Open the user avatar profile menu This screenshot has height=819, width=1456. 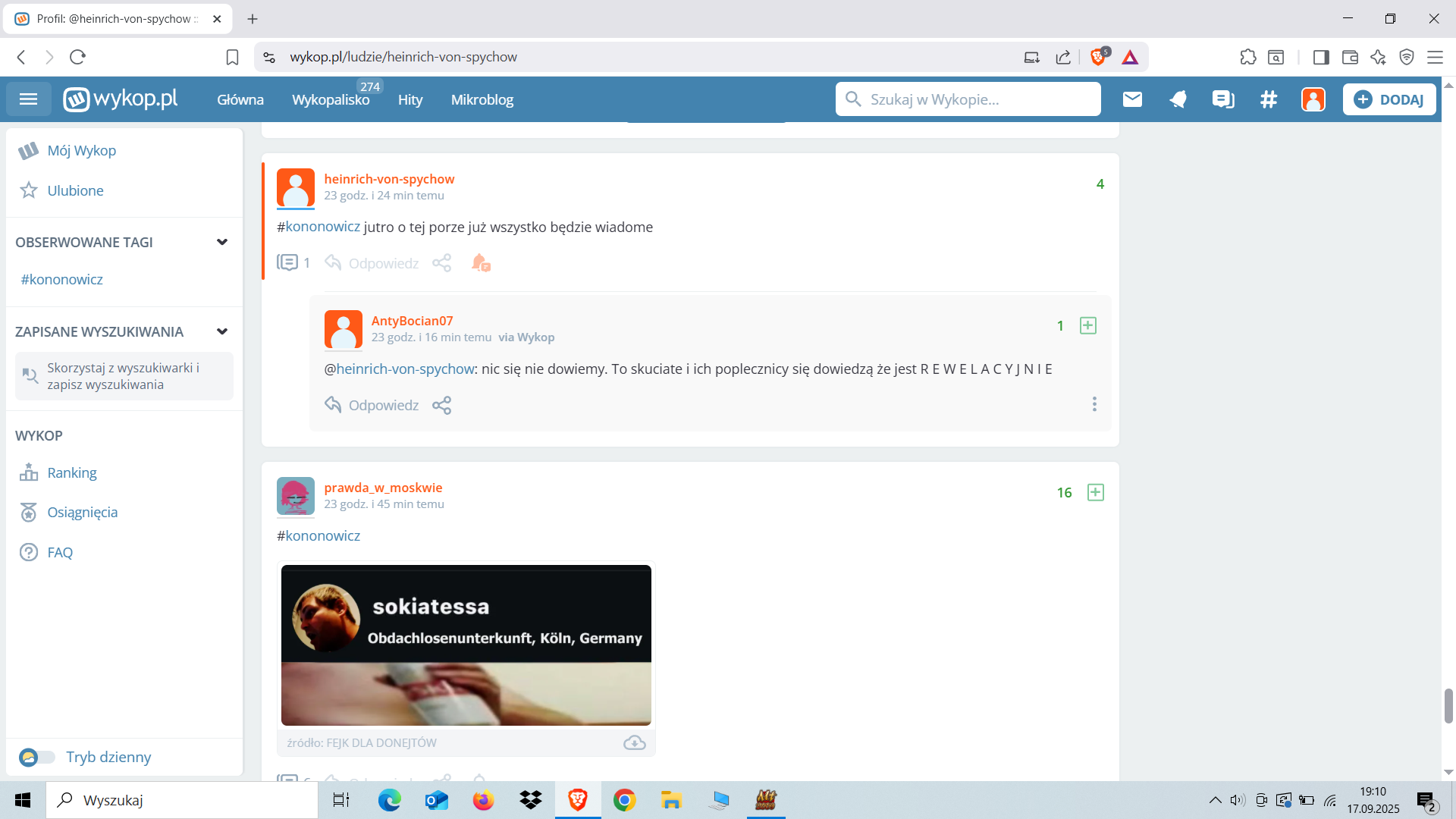[1313, 99]
